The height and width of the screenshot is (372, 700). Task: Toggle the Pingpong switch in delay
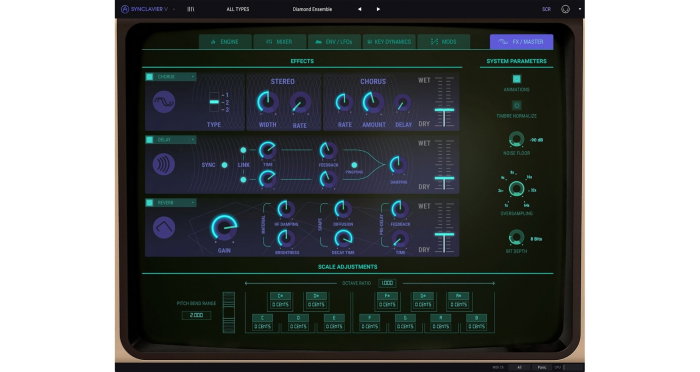coord(354,165)
